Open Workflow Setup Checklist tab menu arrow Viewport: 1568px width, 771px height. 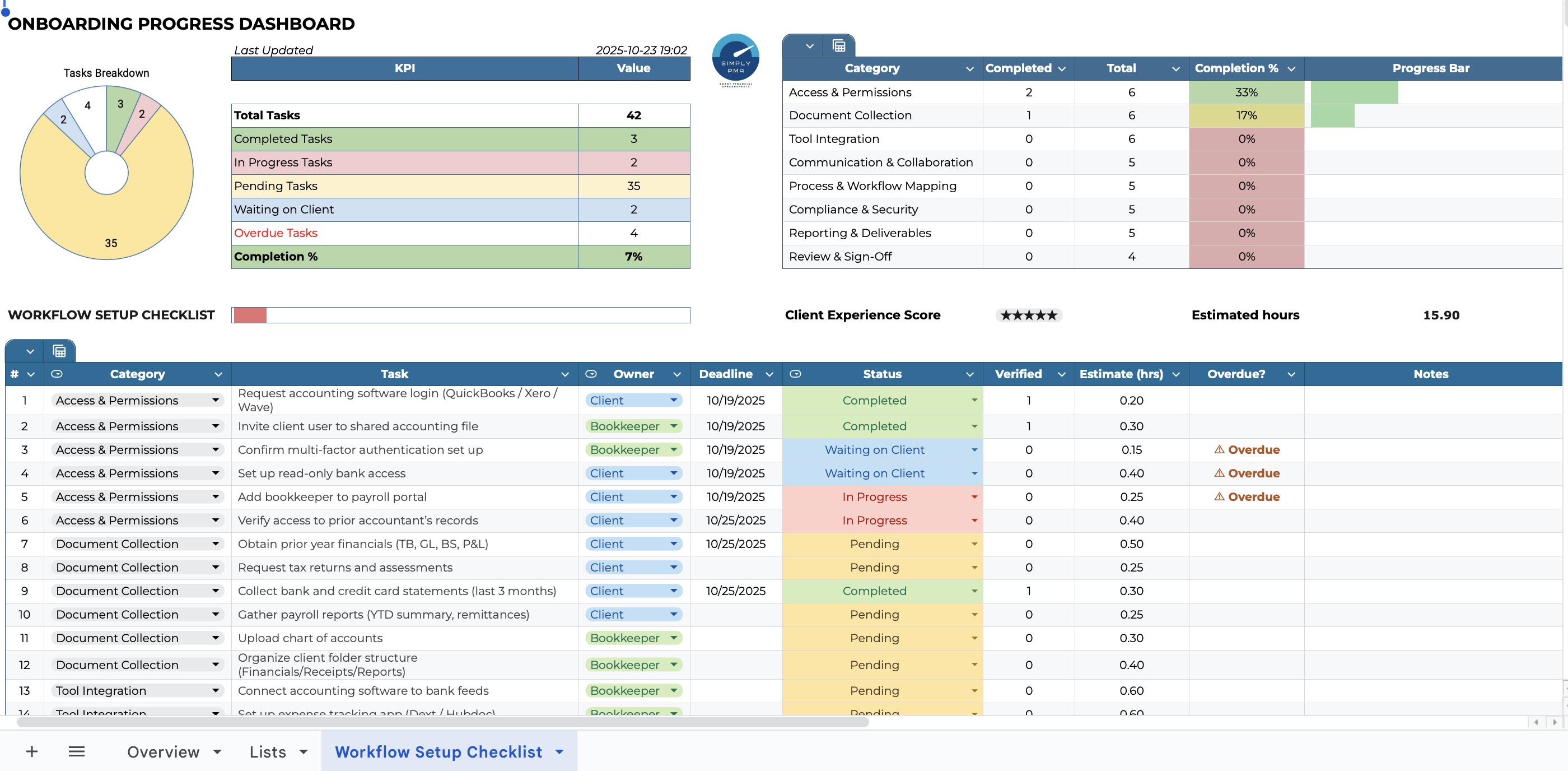tap(559, 752)
